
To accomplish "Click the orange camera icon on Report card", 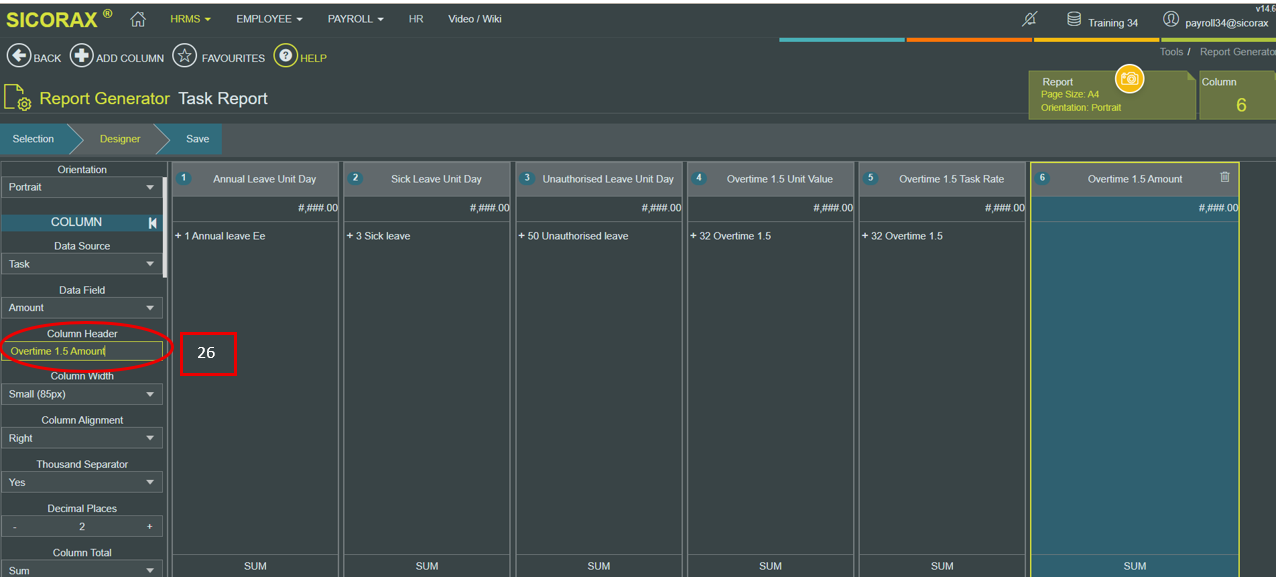I will 1129,79.
